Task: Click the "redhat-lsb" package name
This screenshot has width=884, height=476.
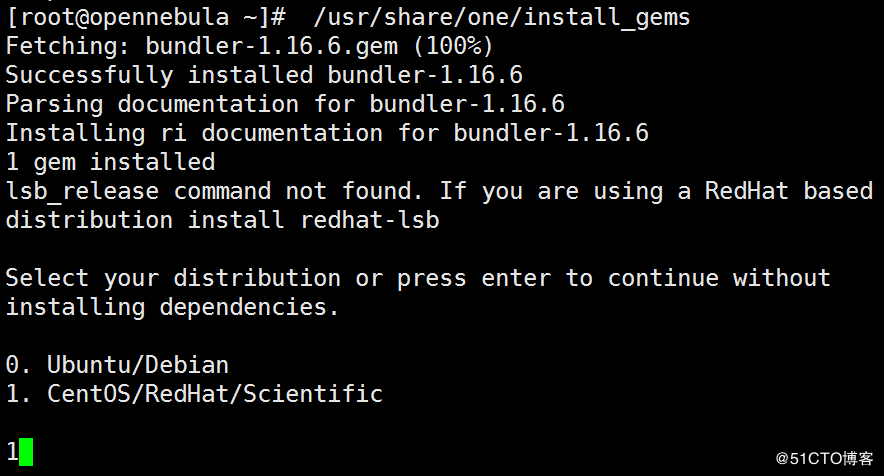Action: click(x=369, y=220)
